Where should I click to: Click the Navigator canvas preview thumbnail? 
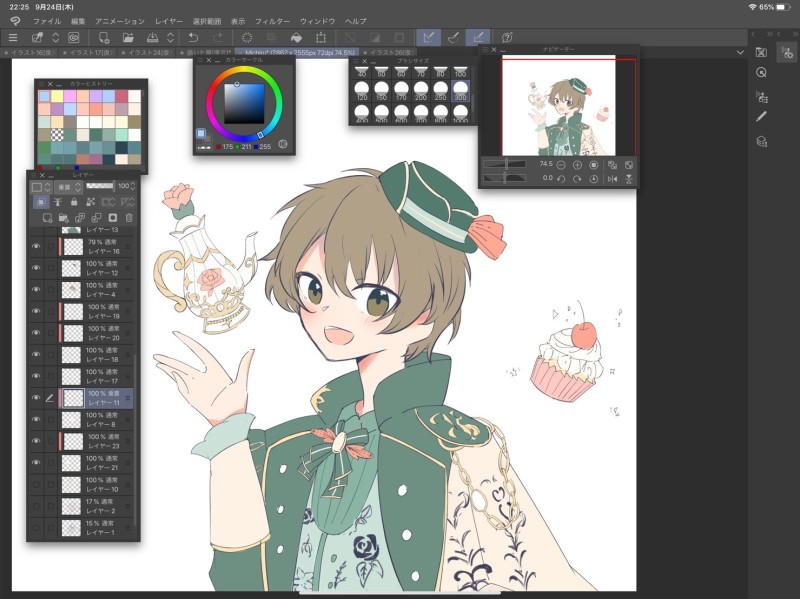tap(559, 106)
